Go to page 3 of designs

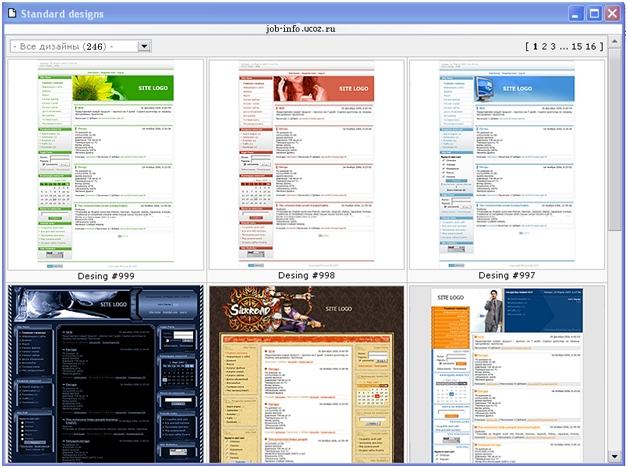tap(553, 46)
